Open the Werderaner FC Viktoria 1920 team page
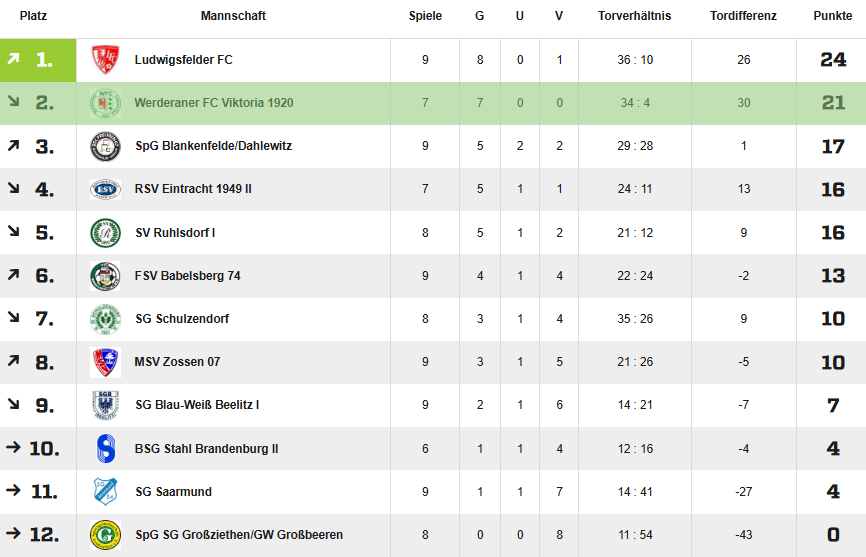 coord(214,103)
